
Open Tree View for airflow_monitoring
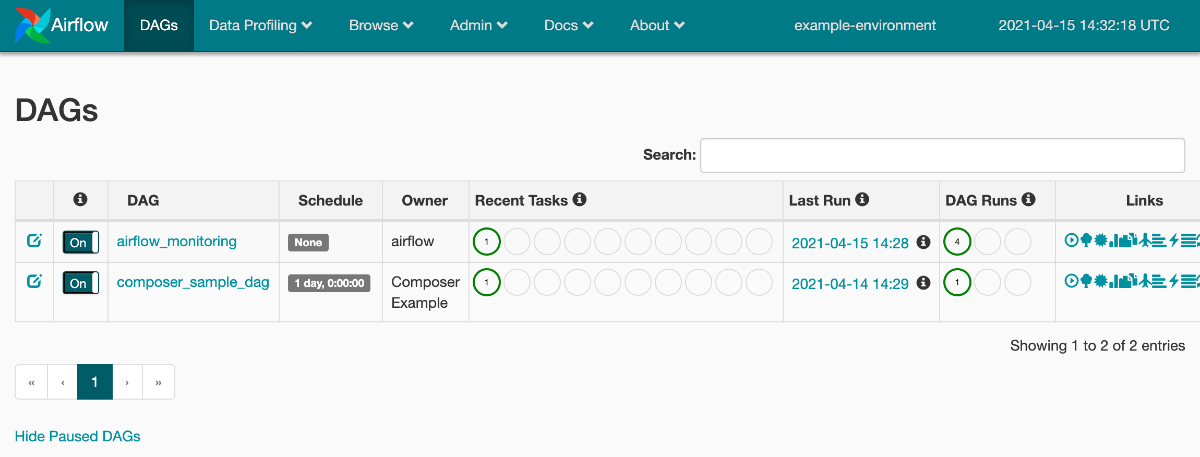[1086, 240]
